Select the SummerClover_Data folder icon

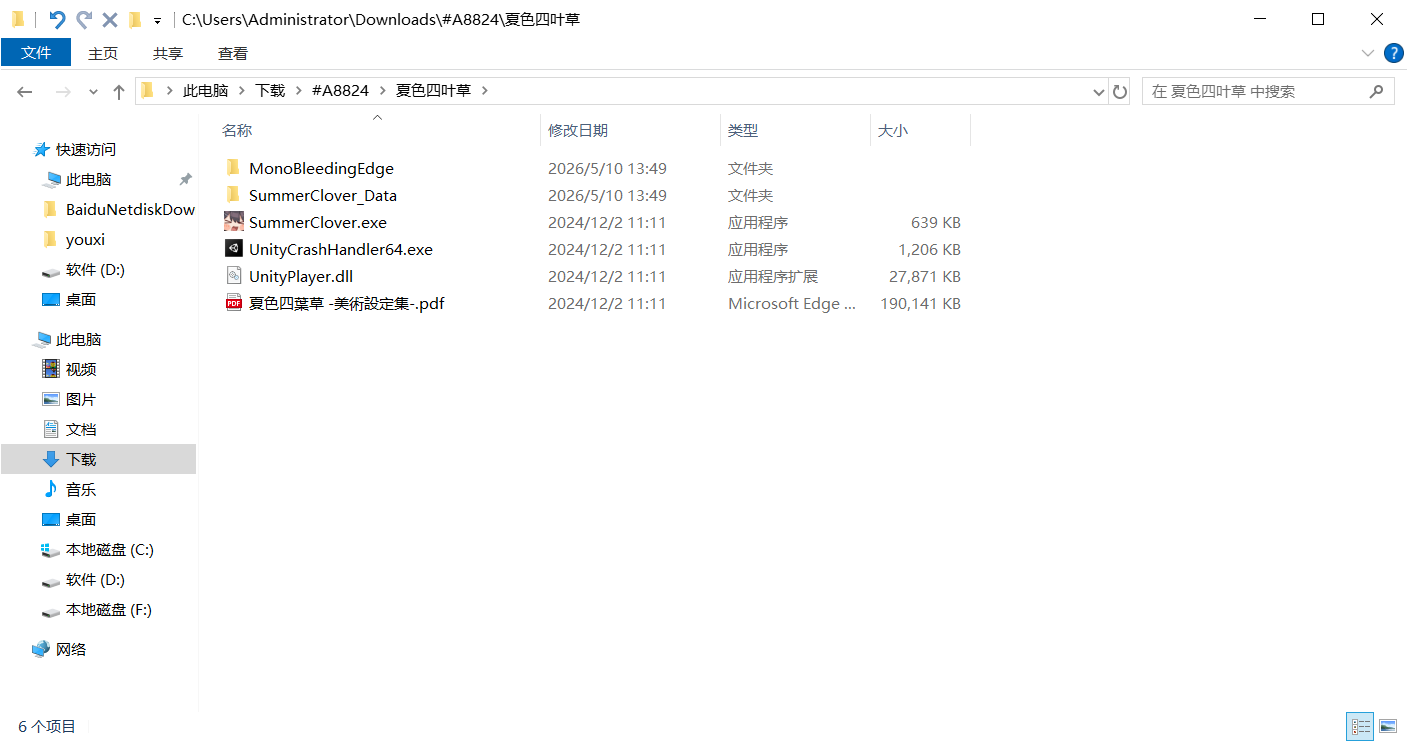(x=233, y=195)
